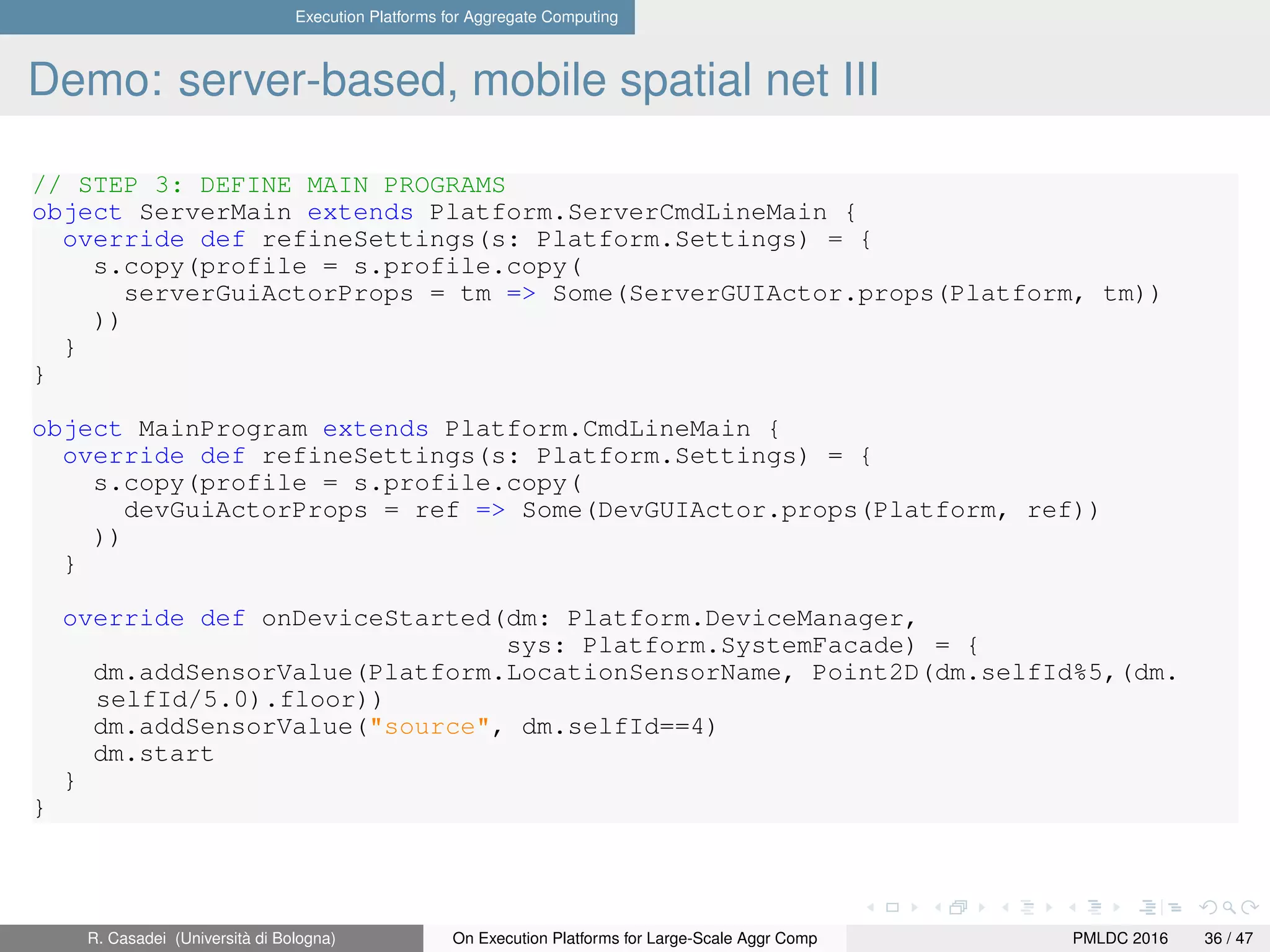The height and width of the screenshot is (952, 1270).
Task: Jump to previous subsection arrow
Action: click(1005, 907)
